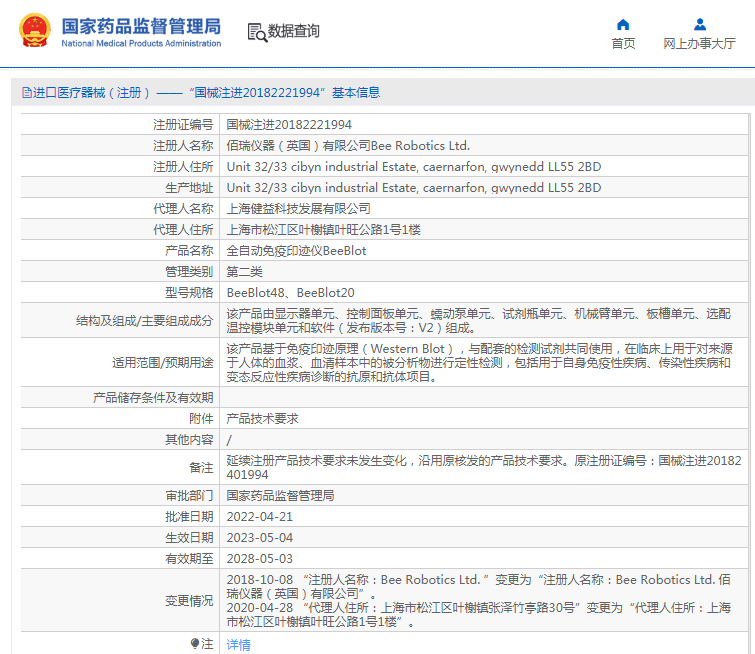Image resolution: width=755 pixels, height=654 pixels.
Task: Open the 详情 link
Action: coord(238,645)
